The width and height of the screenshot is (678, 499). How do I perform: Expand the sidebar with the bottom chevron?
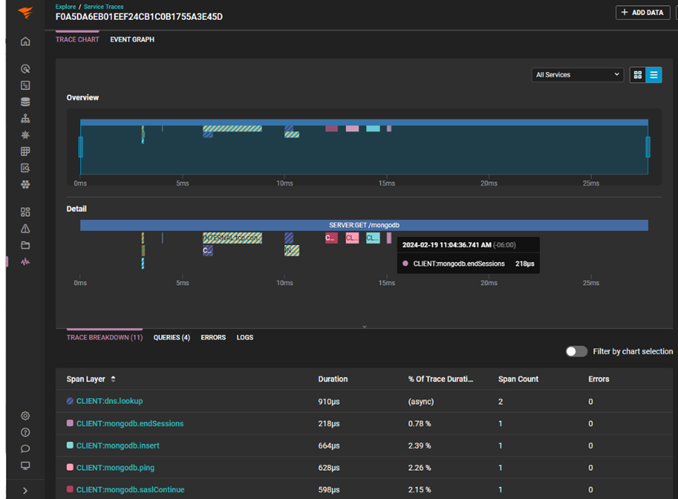point(25,491)
